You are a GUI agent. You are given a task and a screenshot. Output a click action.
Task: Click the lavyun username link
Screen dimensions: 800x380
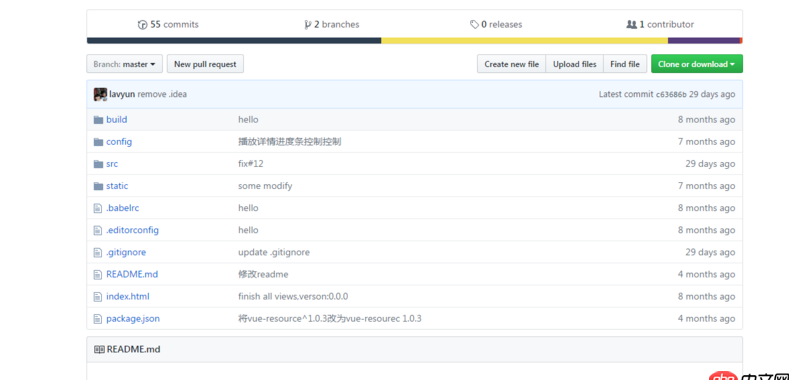(x=122, y=94)
